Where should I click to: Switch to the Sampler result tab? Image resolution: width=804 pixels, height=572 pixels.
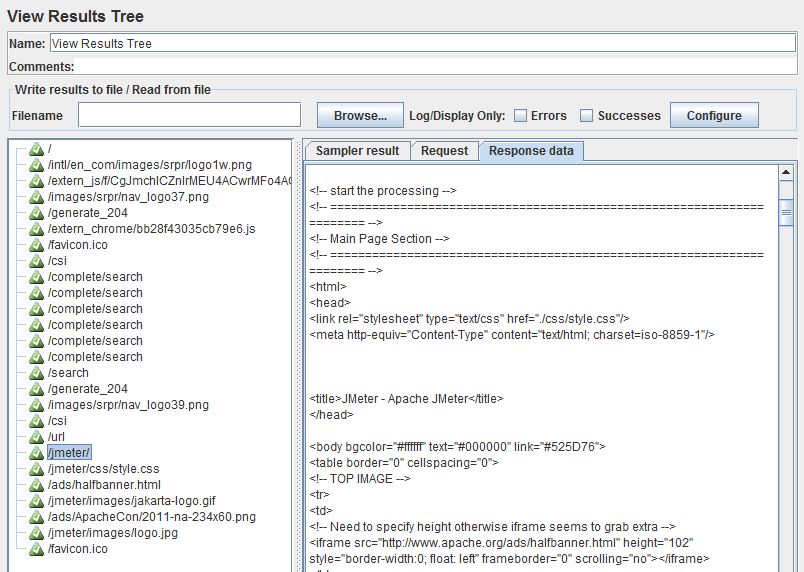(x=357, y=151)
